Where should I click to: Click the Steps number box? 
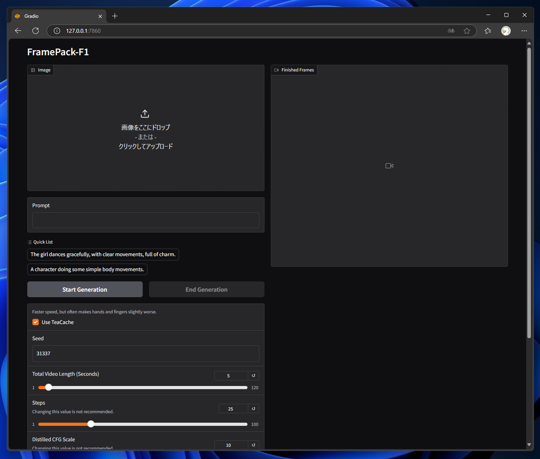(232, 409)
